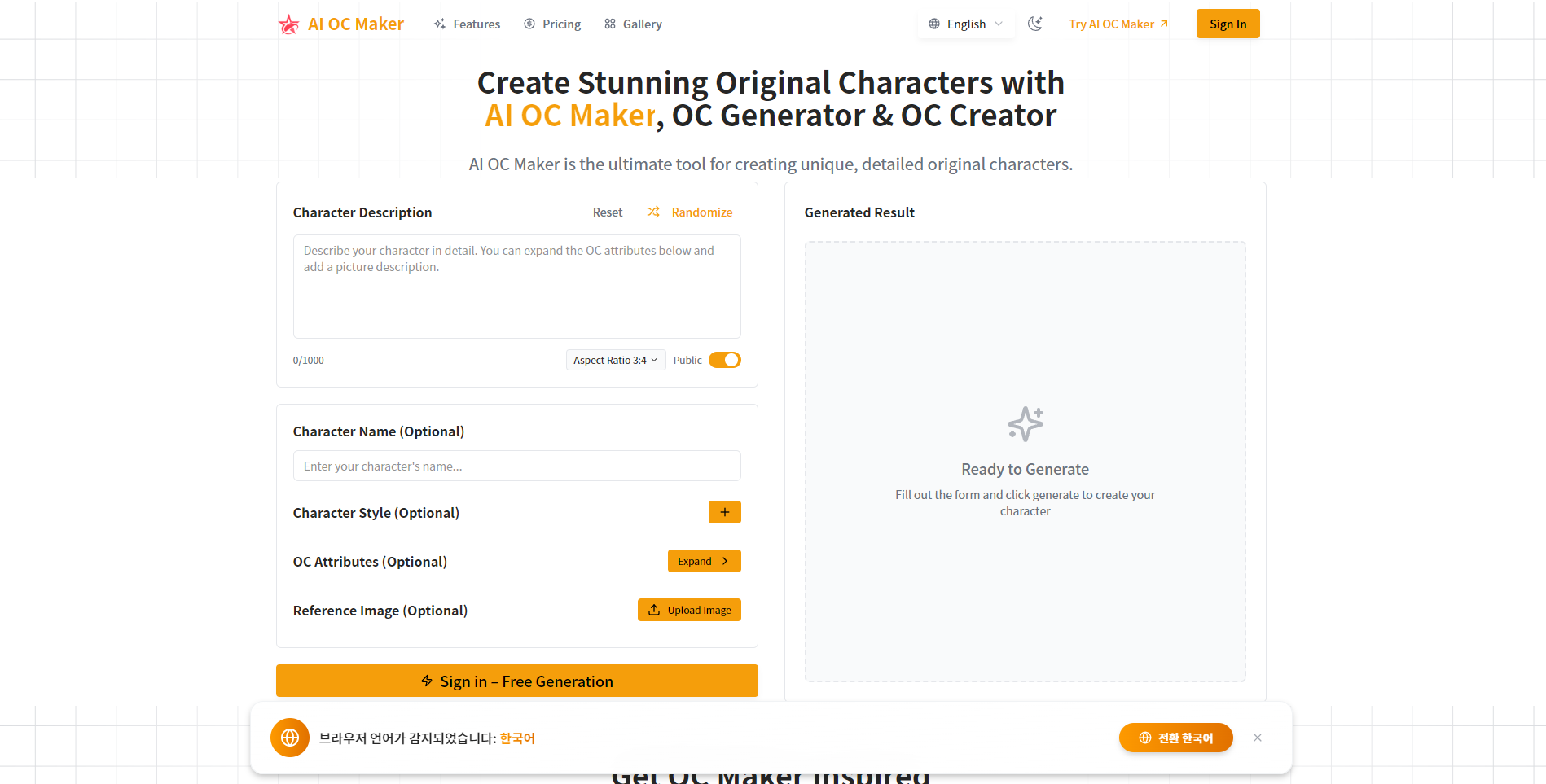Toggle dark mode moon icon

1035,24
